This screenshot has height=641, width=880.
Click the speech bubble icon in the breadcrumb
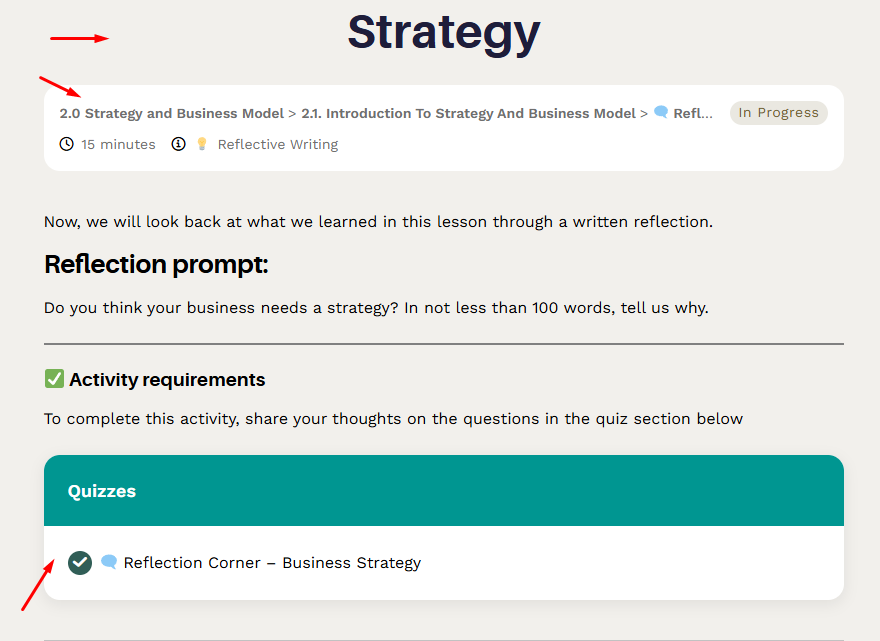pos(661,113)
